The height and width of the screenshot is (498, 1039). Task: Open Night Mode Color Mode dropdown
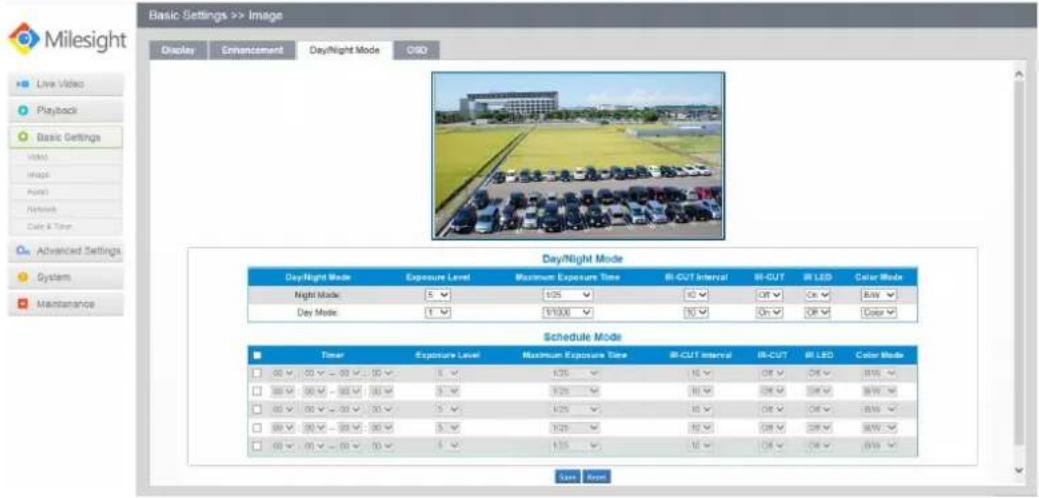[879, 295]
